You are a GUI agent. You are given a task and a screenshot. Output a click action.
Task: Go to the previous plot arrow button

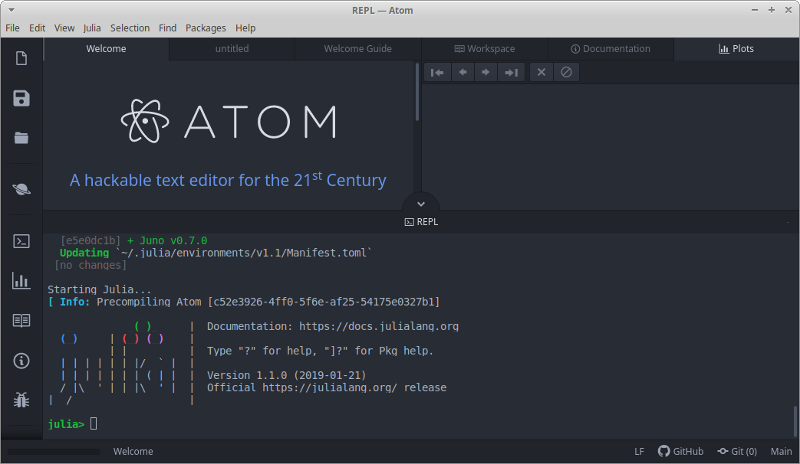462,72
